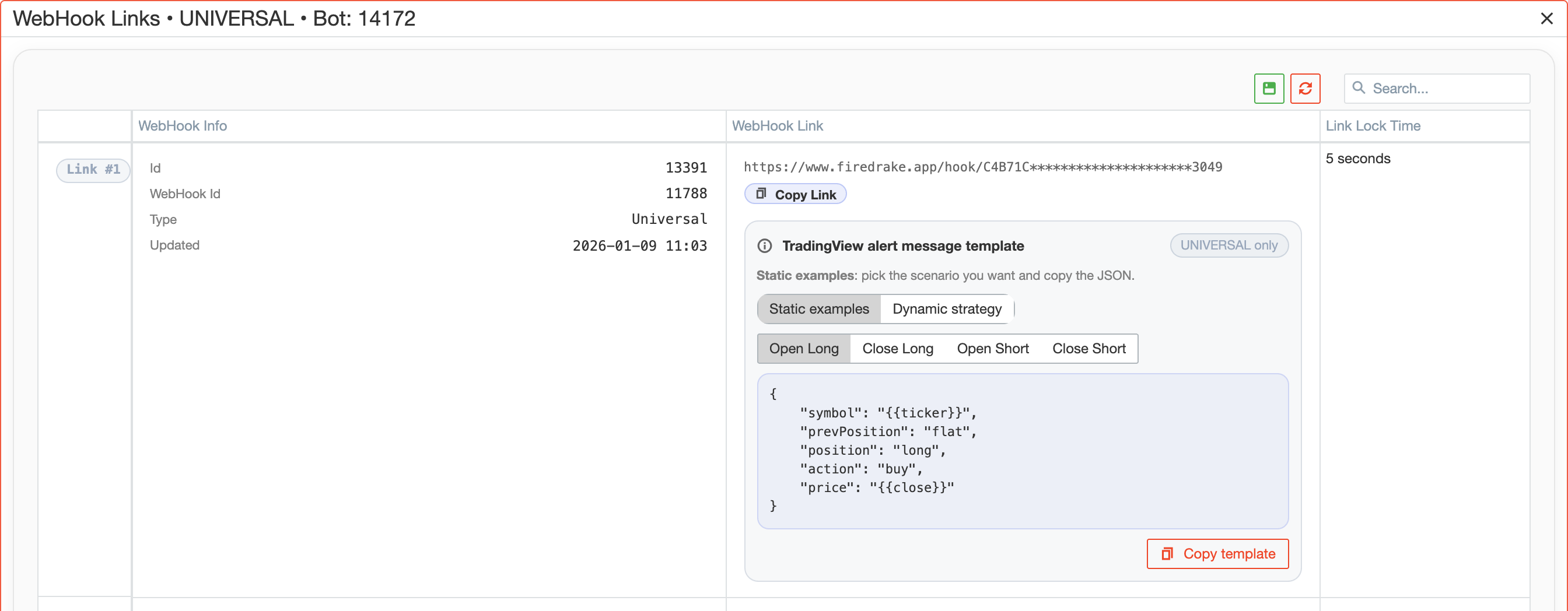Copy the JSON template
Viewport: 1568px width, 611px height.
[1217, 554]
